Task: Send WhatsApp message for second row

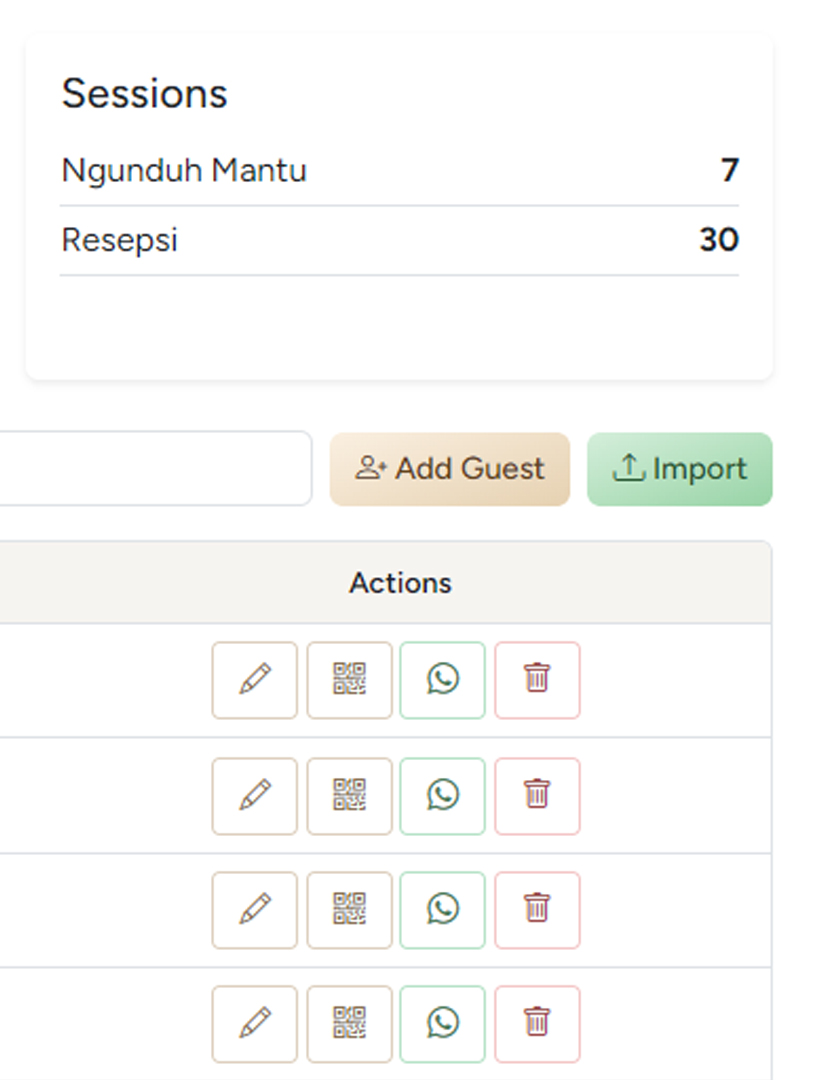Action: 442,796
